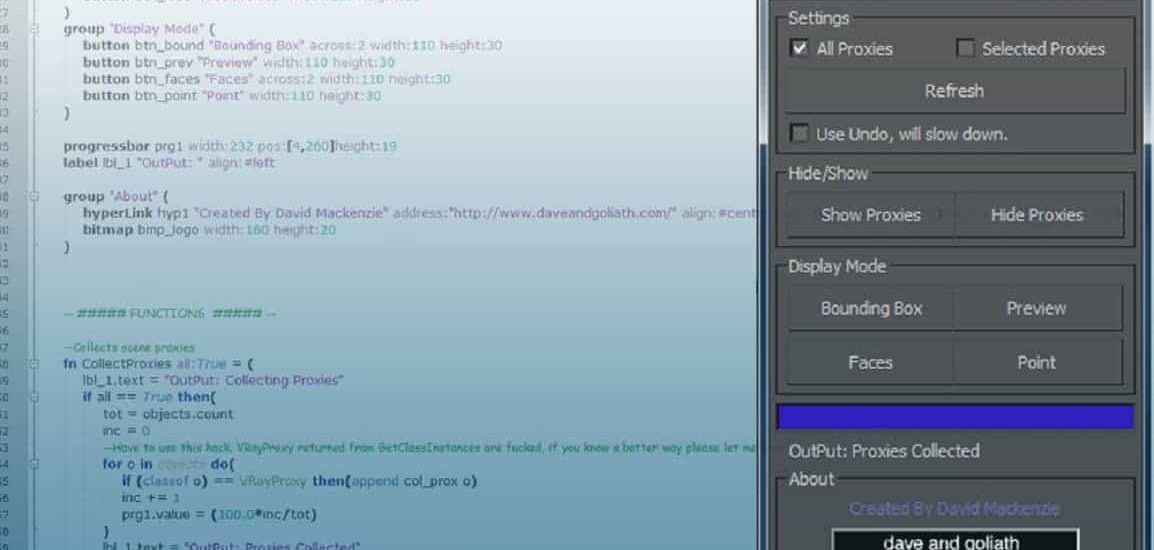Fold the fn CollectProxies function block

[37, 364]
